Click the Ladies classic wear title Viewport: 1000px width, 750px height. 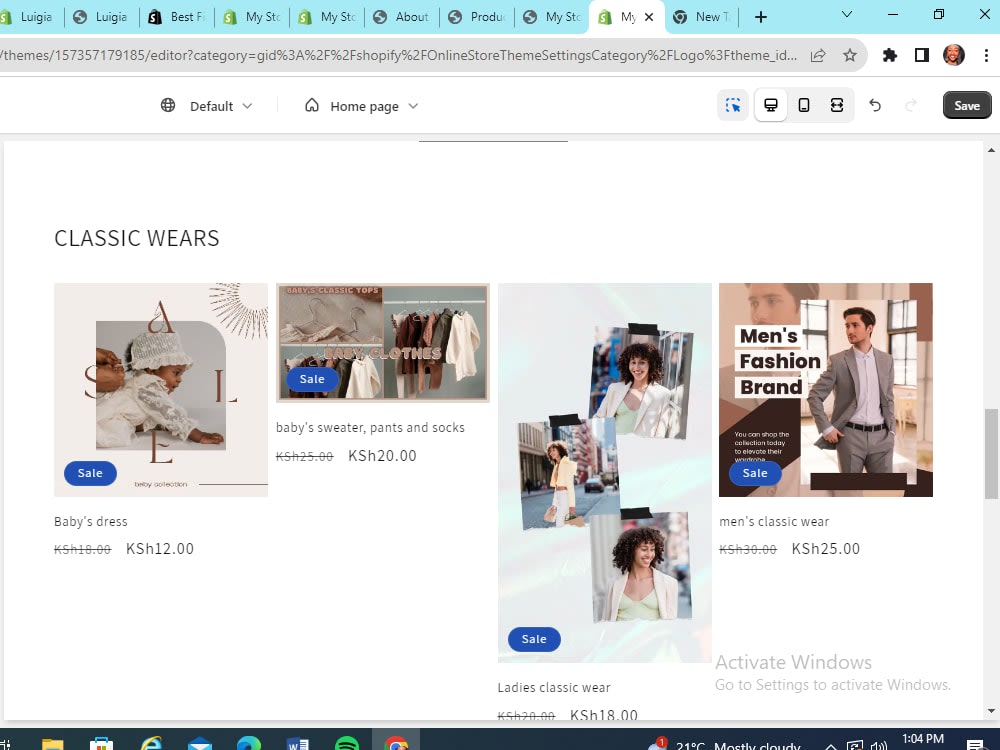click(554, 688)
